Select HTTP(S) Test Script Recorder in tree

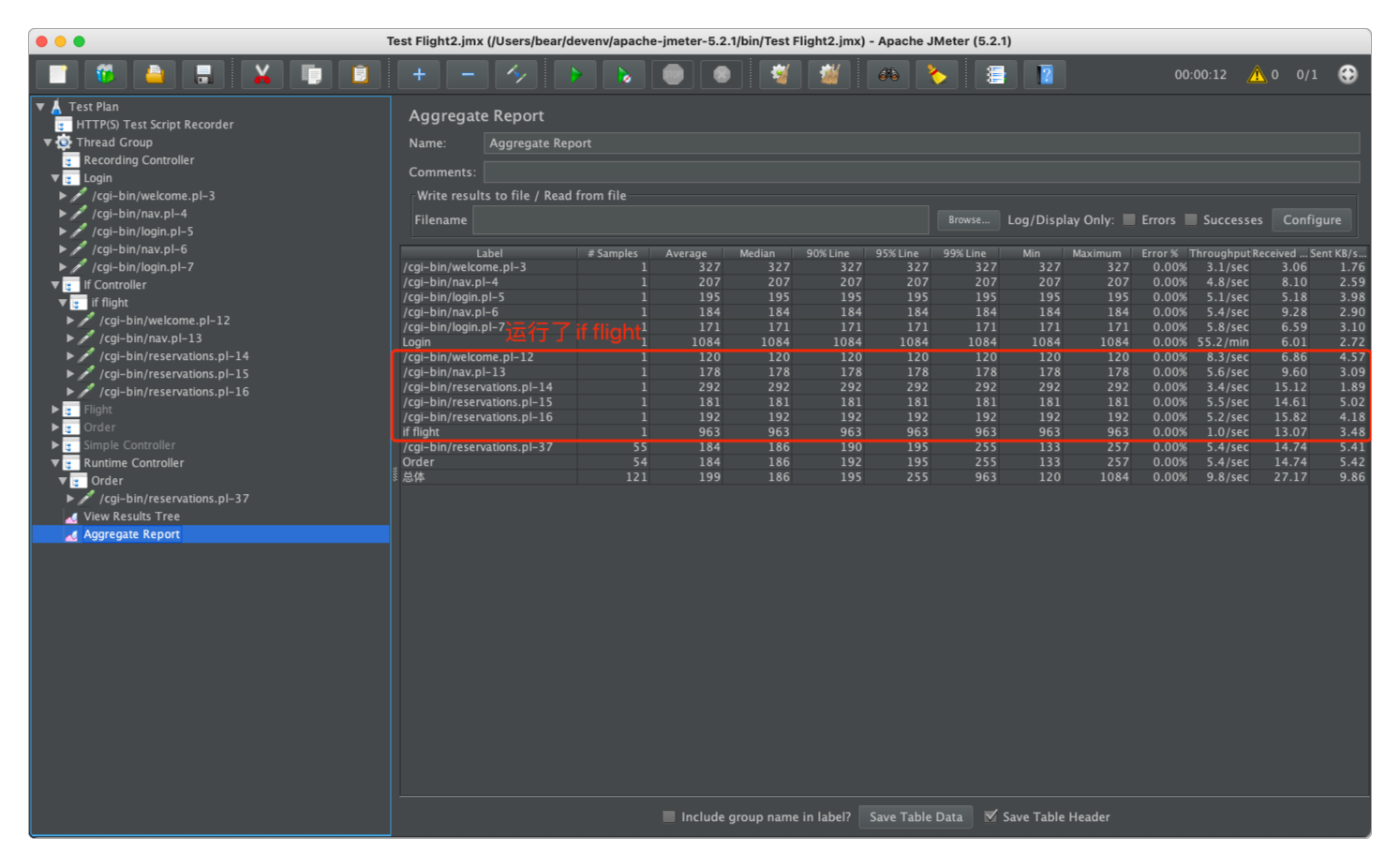click(155, 125)
